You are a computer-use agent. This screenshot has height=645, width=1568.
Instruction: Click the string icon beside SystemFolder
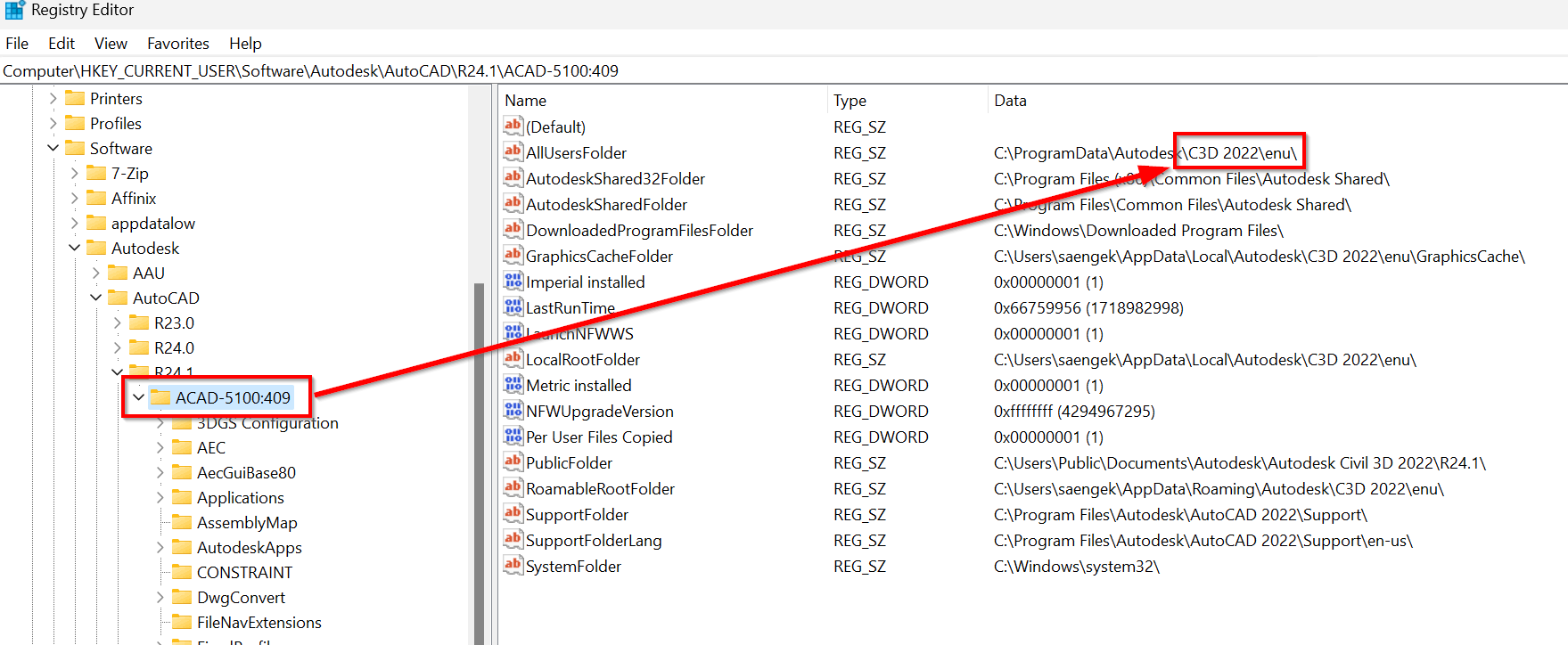[513, 565]
